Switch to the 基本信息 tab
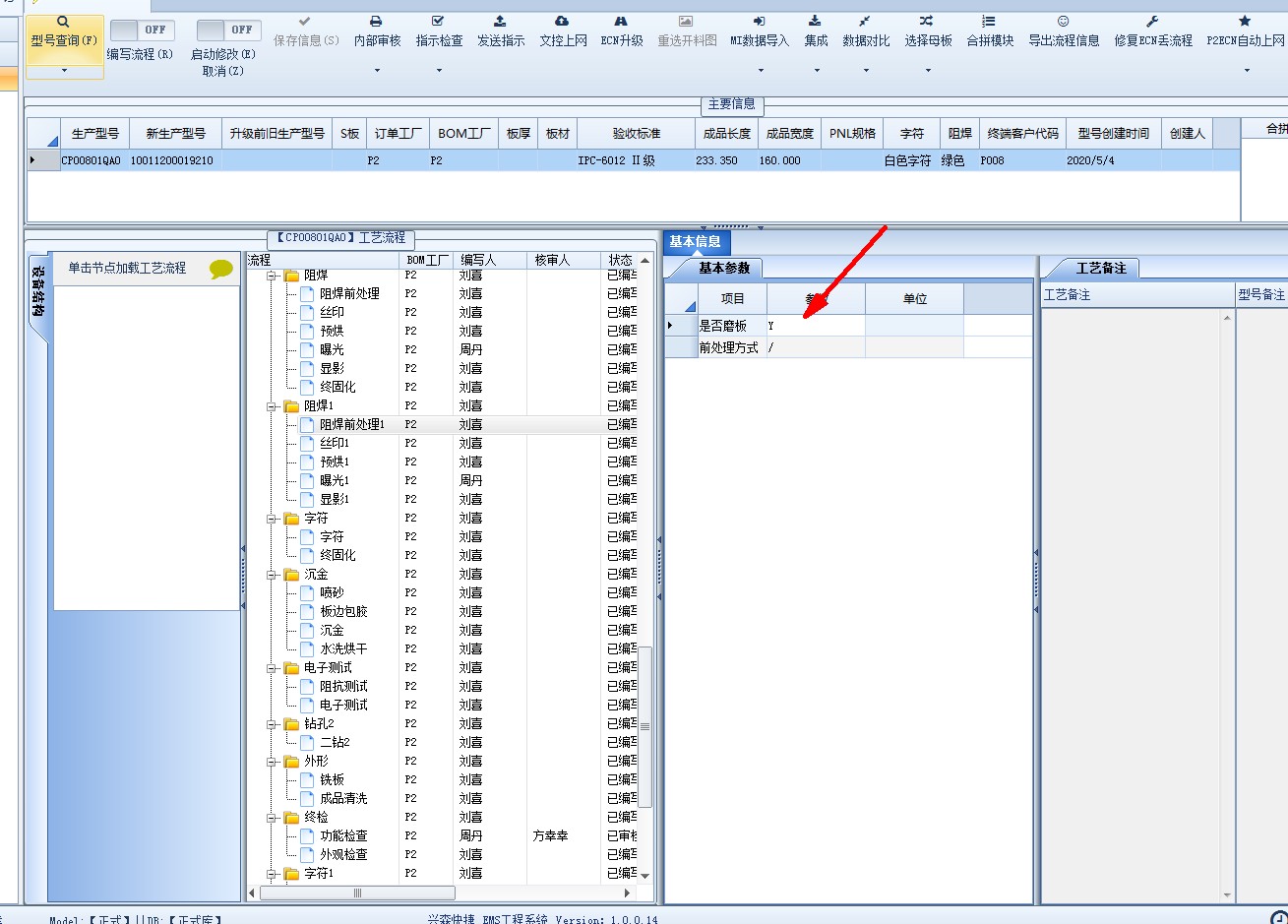Screen dimensions: 1288x924 [x=695, y=241]
